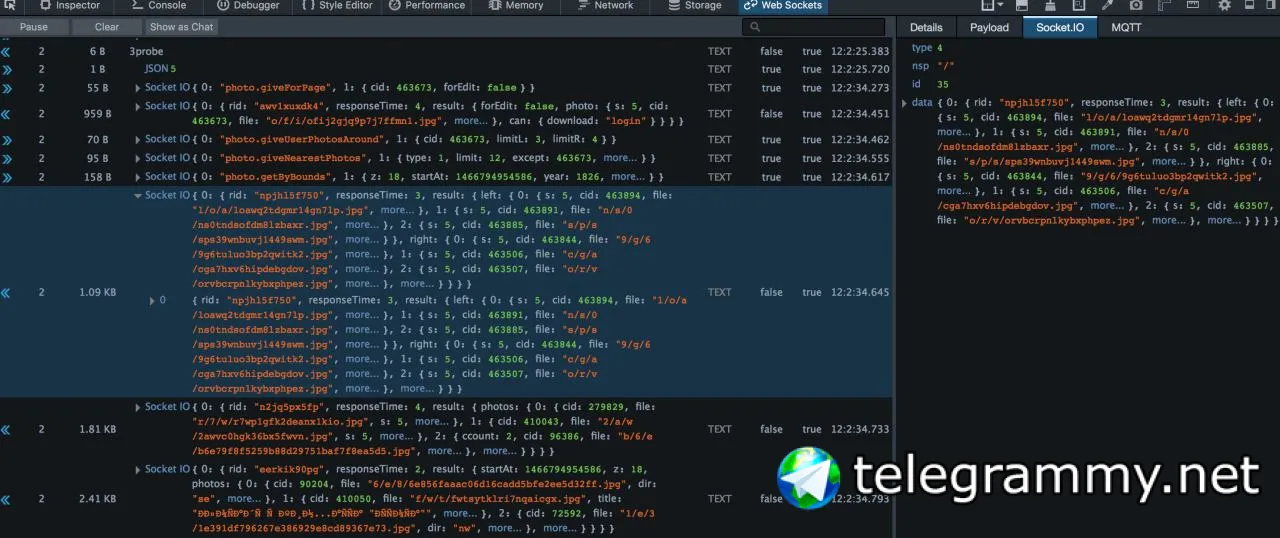Click sent arrow on 158 B row

point(6,177)
